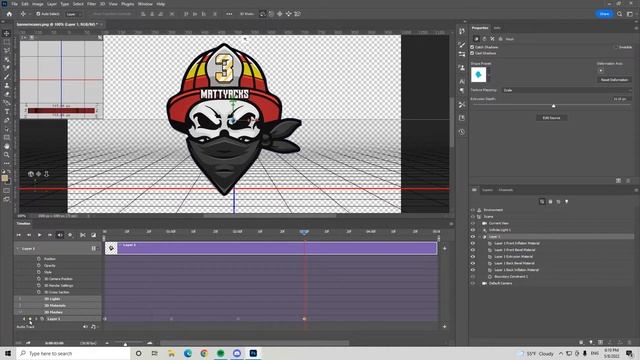This screenshot has width=640, height=360.
Task: Open the Chrome icon in the taskbar
Action: (204, 353)
